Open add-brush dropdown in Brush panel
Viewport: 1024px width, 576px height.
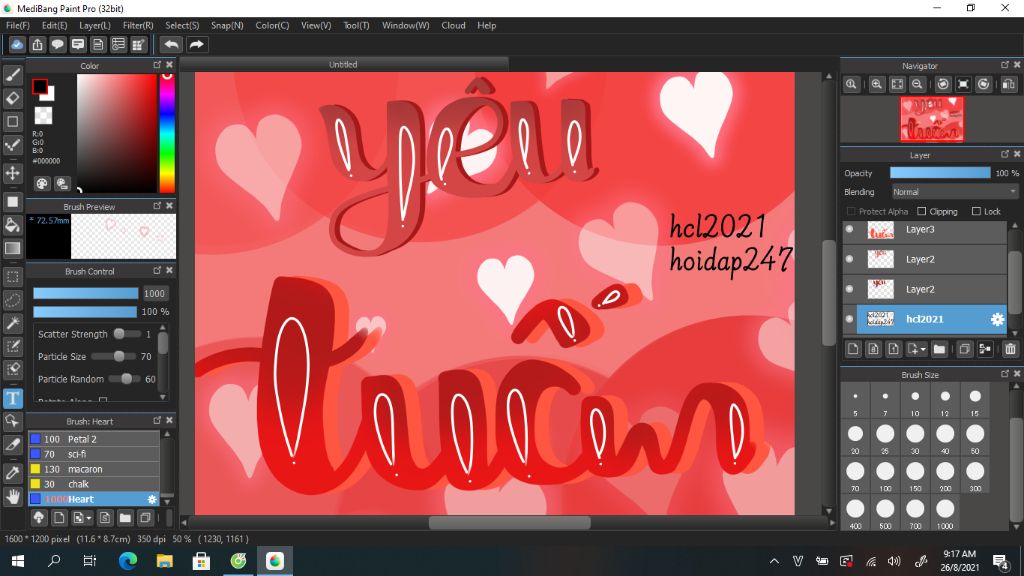(88, 519)
